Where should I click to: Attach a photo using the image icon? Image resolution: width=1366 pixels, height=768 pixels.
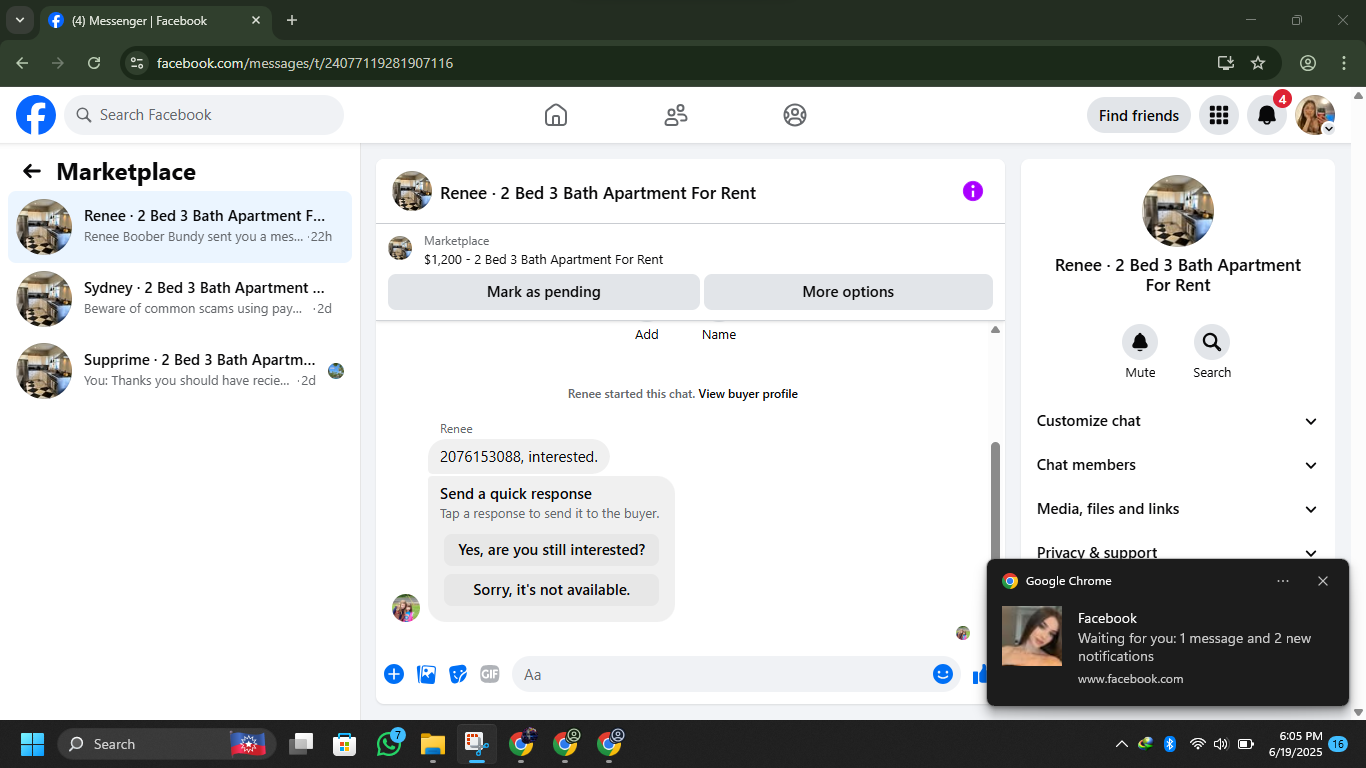427,674
